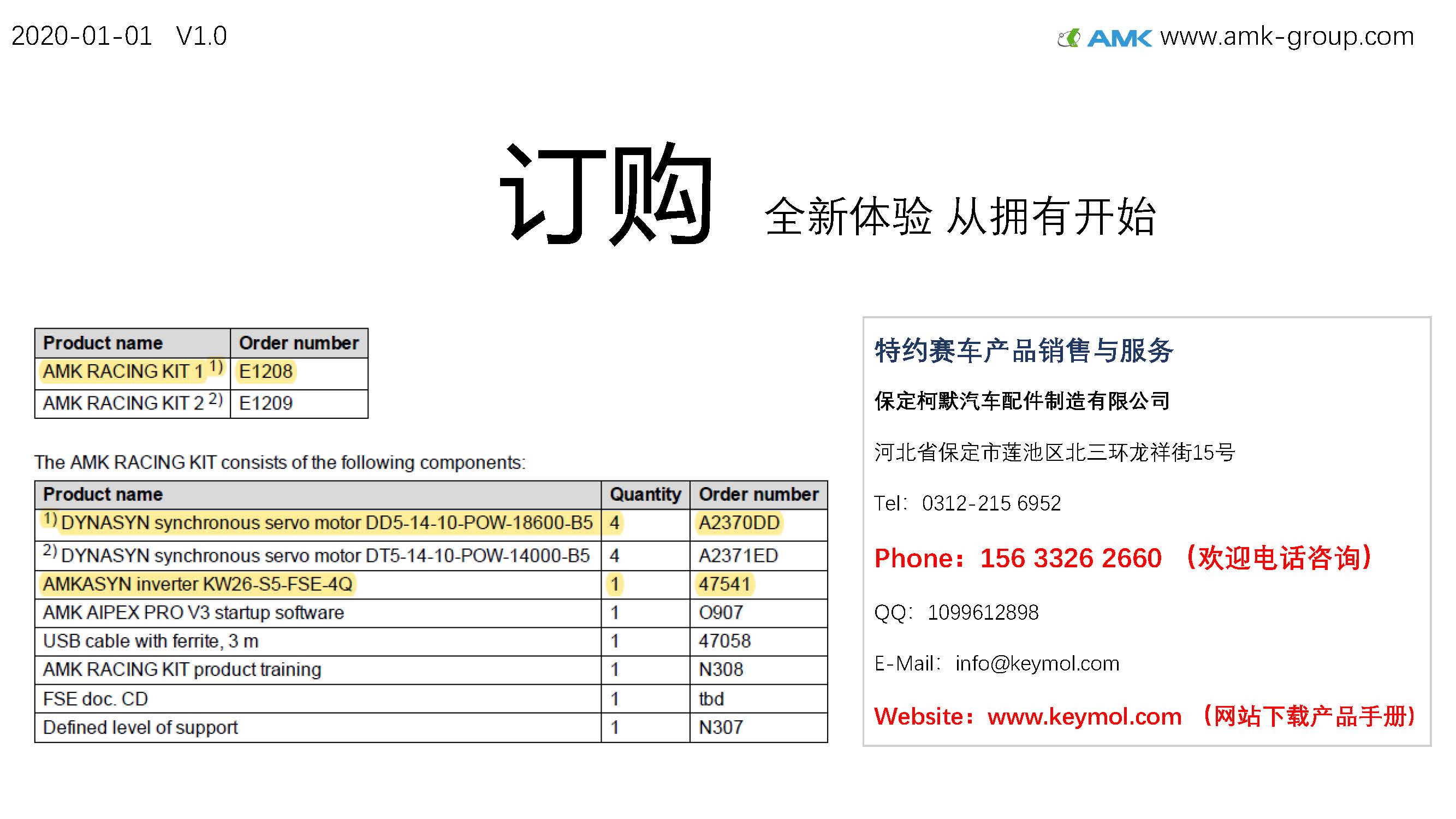The width and height of the screenshot is (1456, 819).
Task: Select order number O907
Action: click(721, 613)
